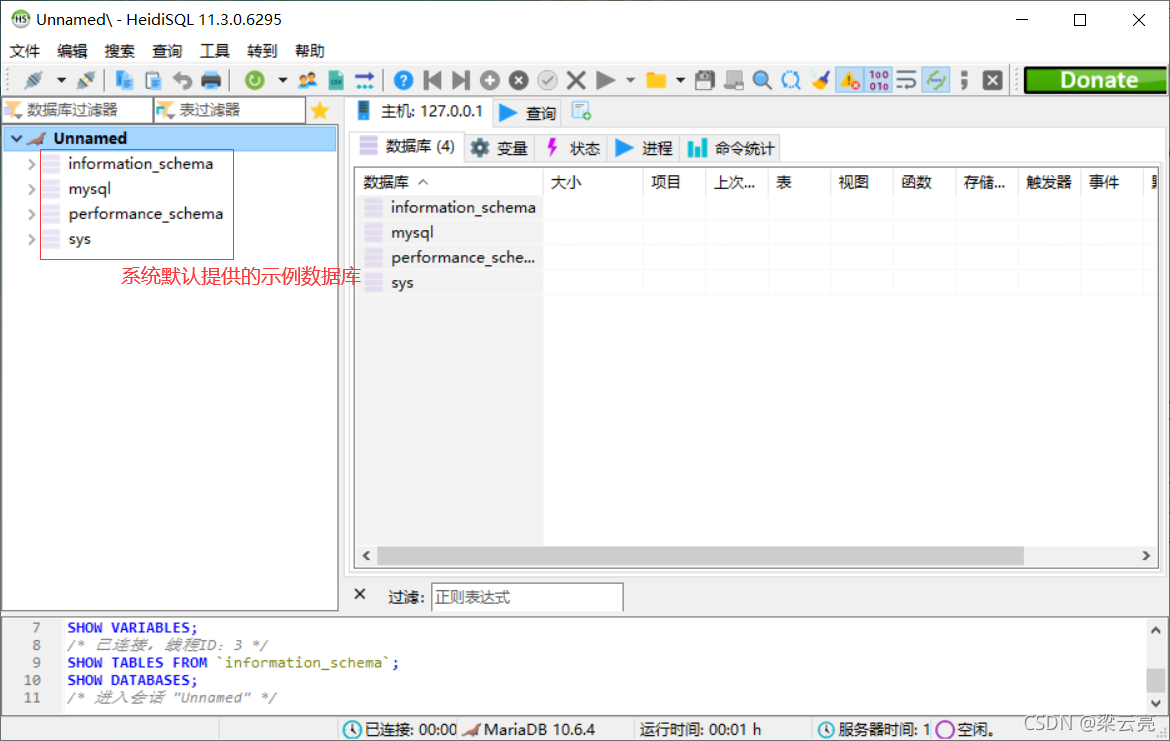Go to last row icon

pos(461,80)
